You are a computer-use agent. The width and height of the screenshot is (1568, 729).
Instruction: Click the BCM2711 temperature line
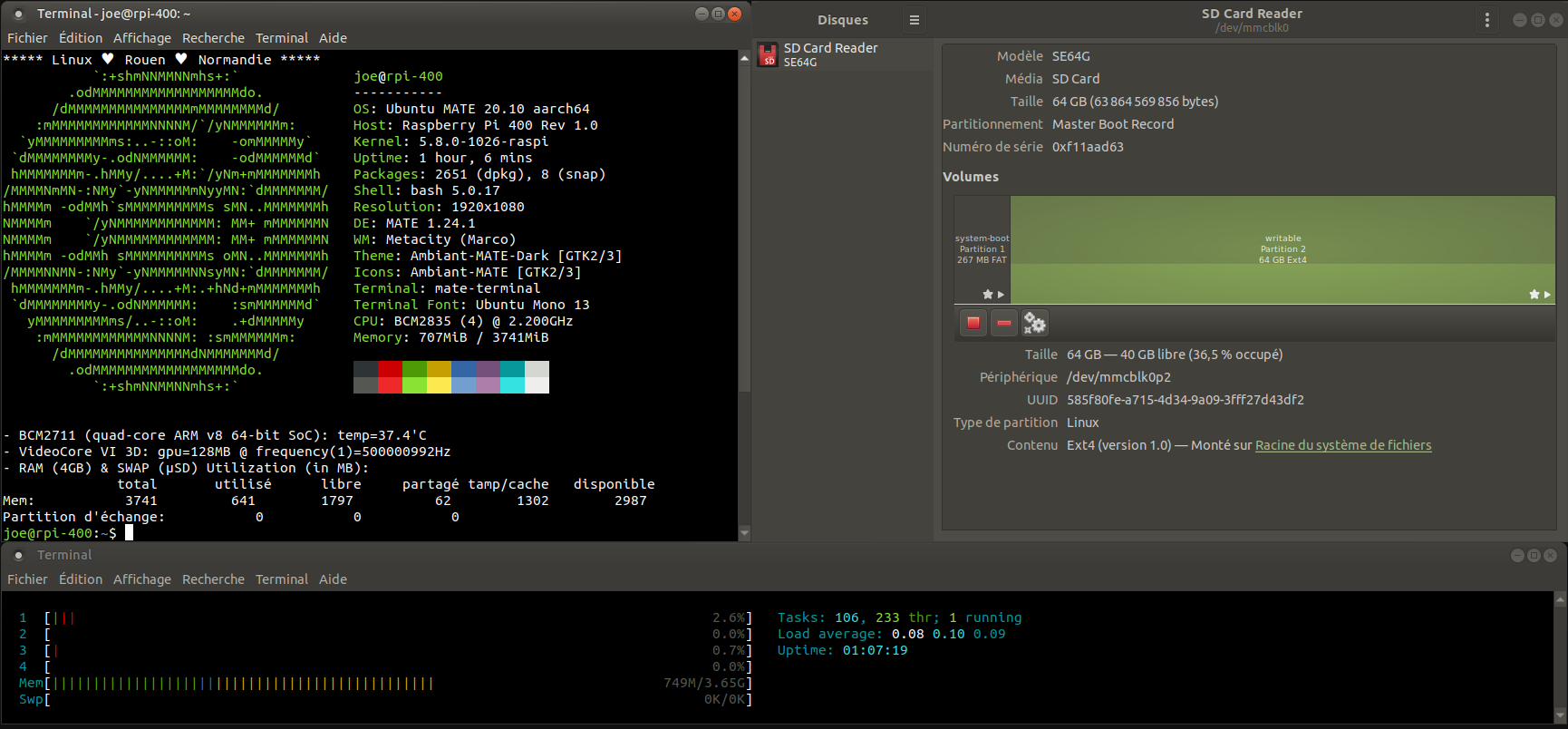point(215,435)
